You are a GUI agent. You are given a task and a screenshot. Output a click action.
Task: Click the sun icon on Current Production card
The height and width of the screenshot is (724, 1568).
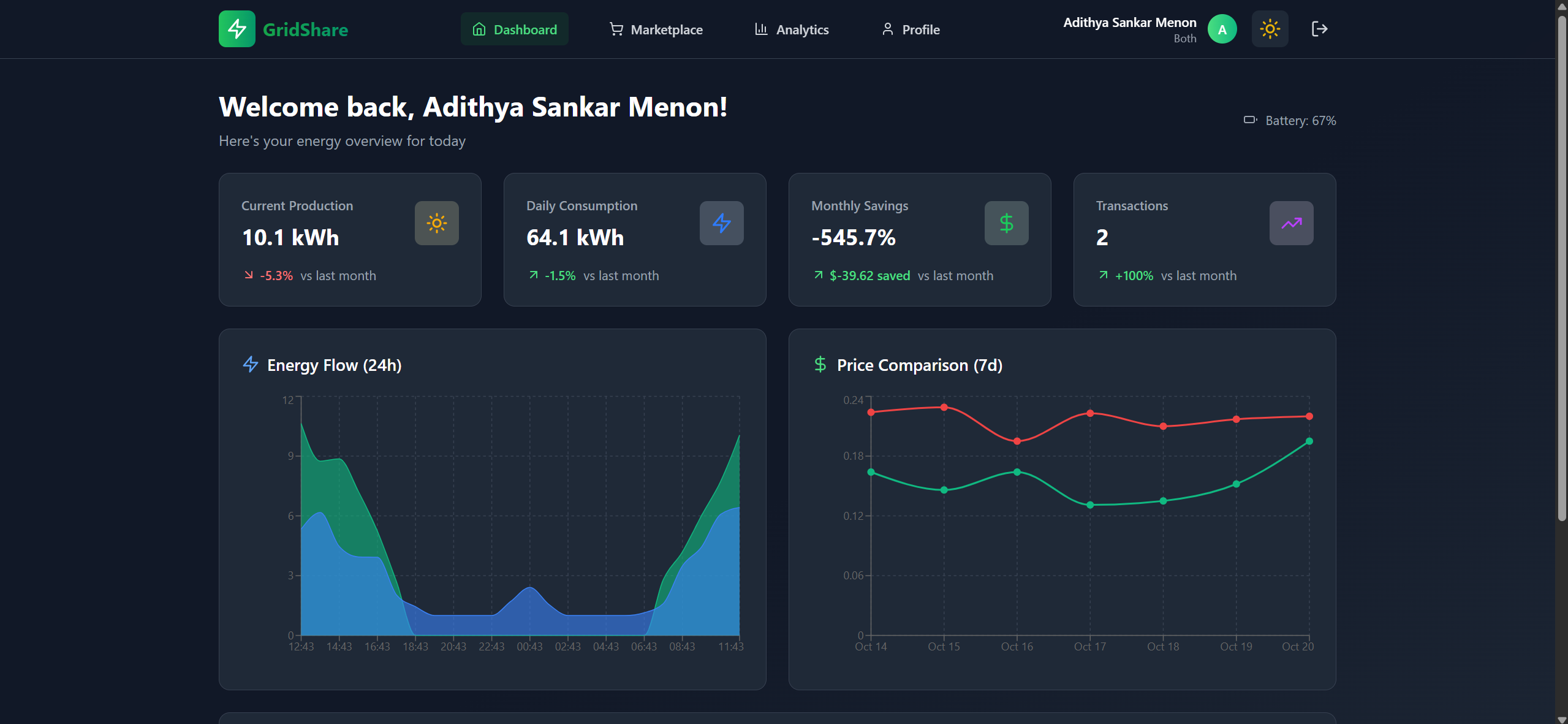(436, 223)
